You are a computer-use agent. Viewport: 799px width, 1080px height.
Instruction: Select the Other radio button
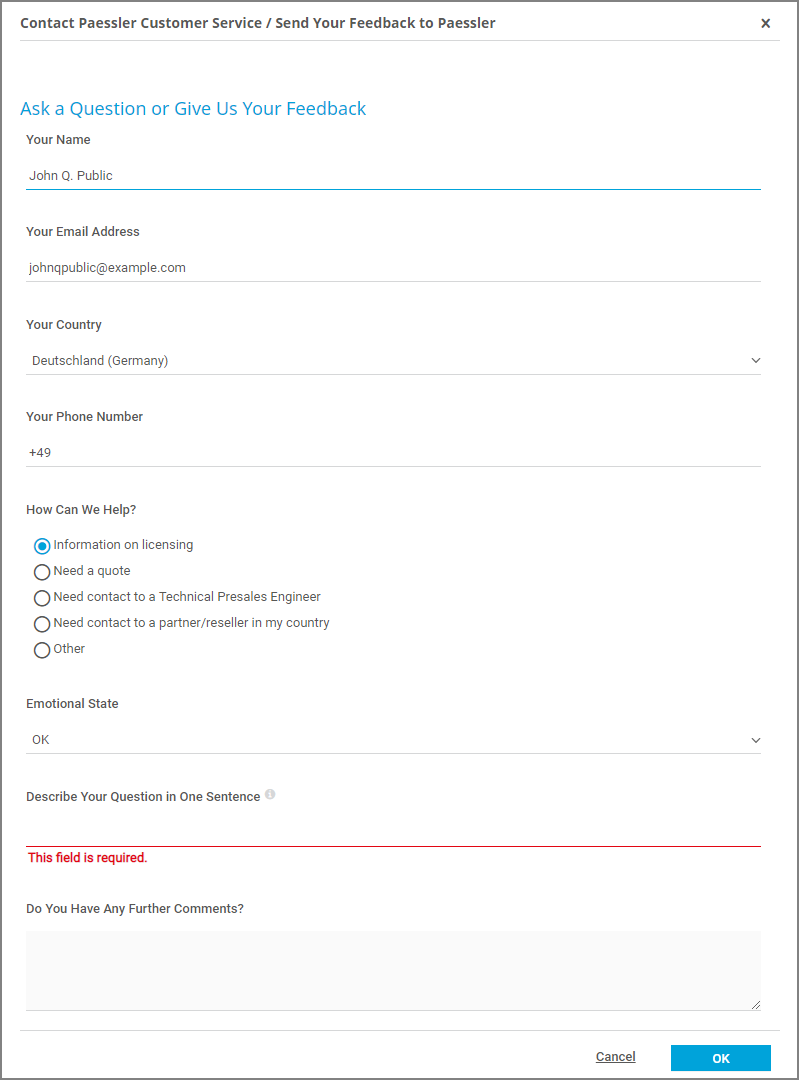pos(42,650)
